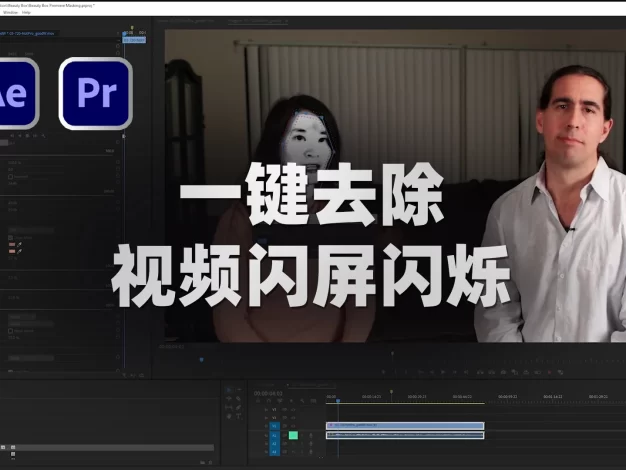Click the Effect Controls mini-timeline clip bar
This screenshot has height=470, width=626.
point(134,40)
